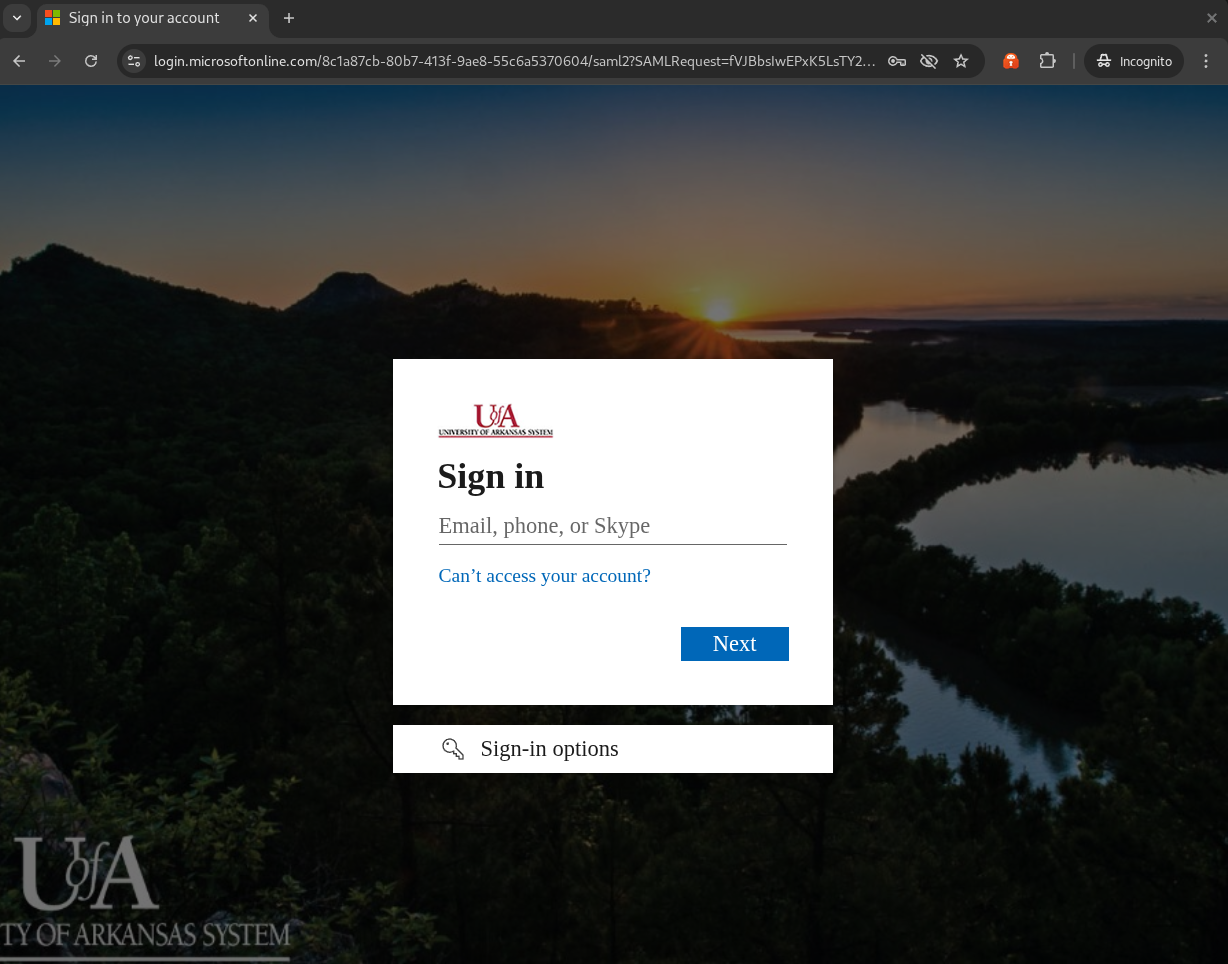Open the 'Can't access your account?' link
This screenshot has width=1228, height=964.
pyautogui.click(x=544, y=576)
